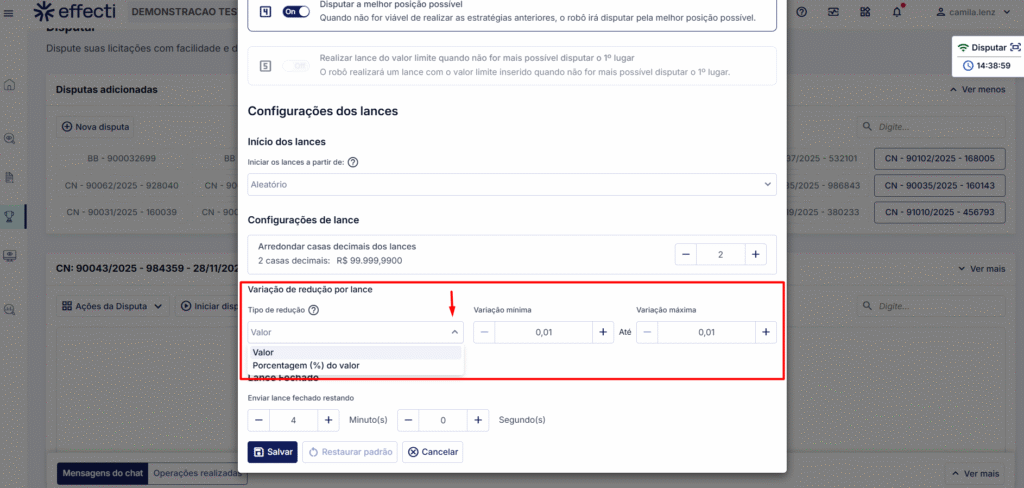The width and height of the screenshot is (1024, 488).
Task: Open the notifications bell icon
Action: pos(897,12)
